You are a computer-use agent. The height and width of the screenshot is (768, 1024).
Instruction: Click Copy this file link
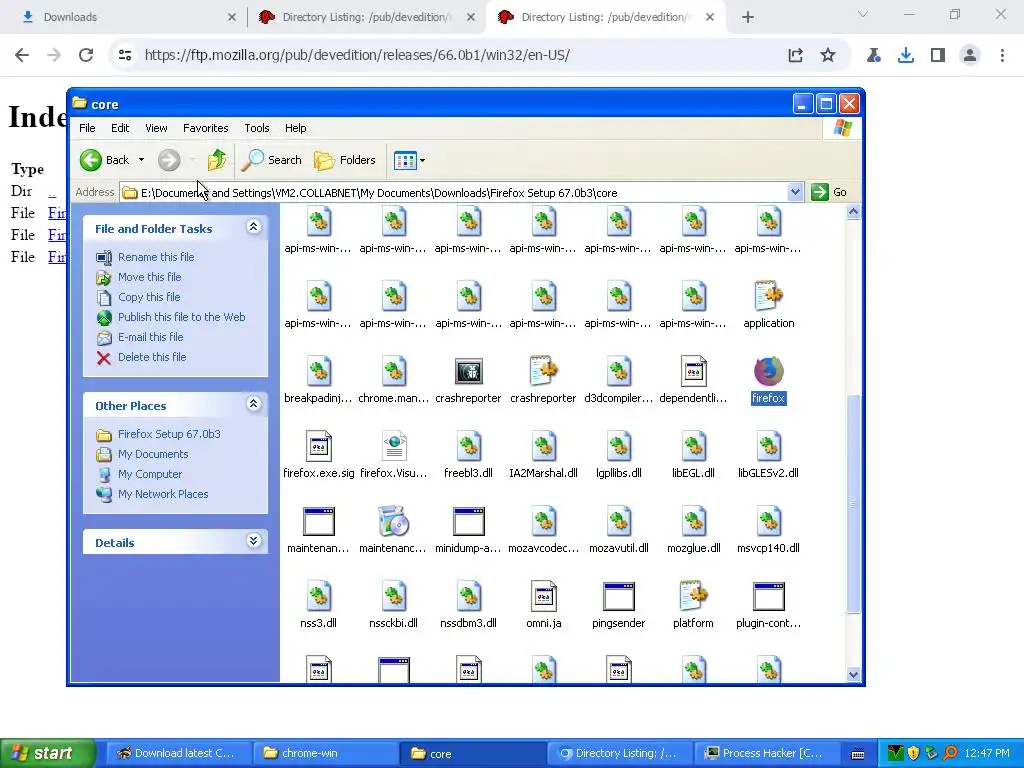point(149,297)
